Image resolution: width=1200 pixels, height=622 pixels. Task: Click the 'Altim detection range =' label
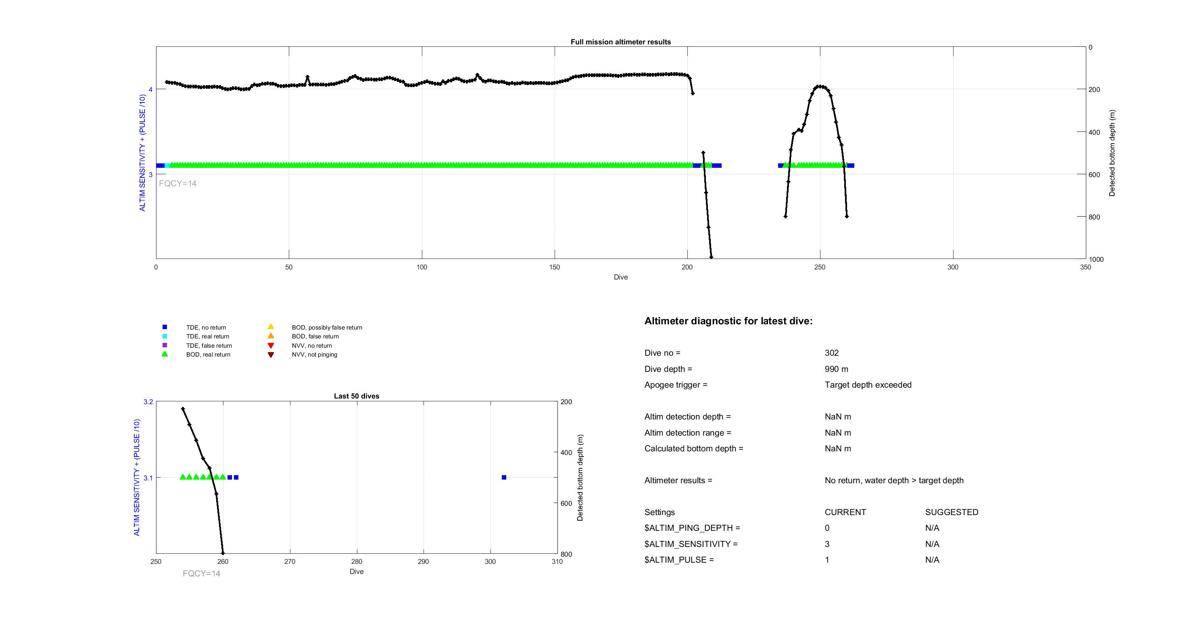tap(688, 433)
